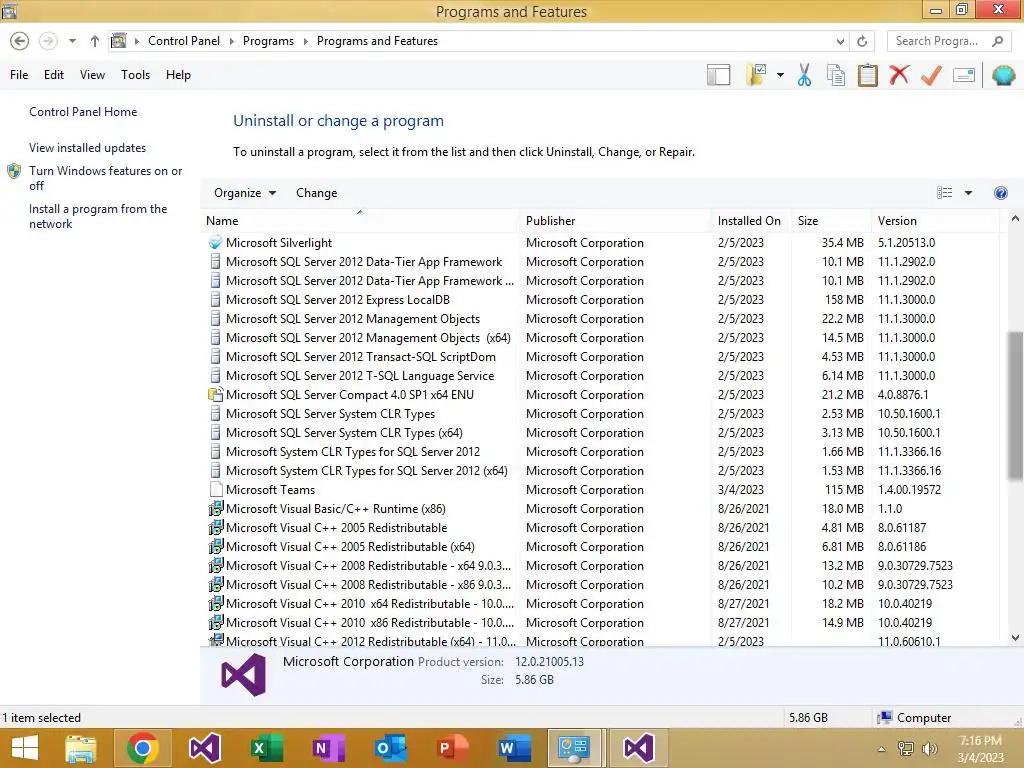Open View installed updates link
Image resolution: width=1024 pixels, height=768 pixels.
[88, 148]
